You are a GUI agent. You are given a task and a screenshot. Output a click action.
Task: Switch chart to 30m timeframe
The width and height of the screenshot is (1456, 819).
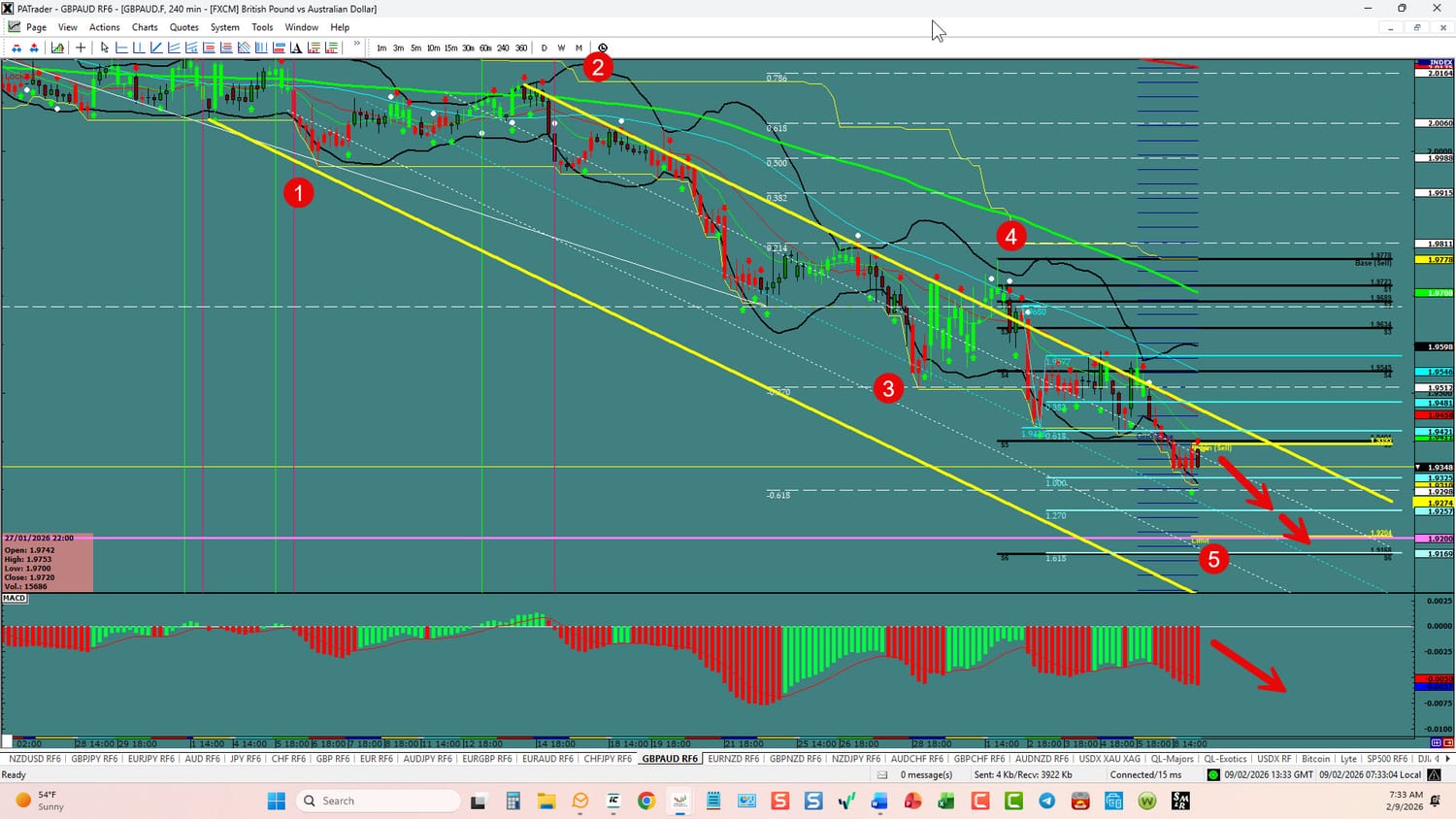pos(468,48)
